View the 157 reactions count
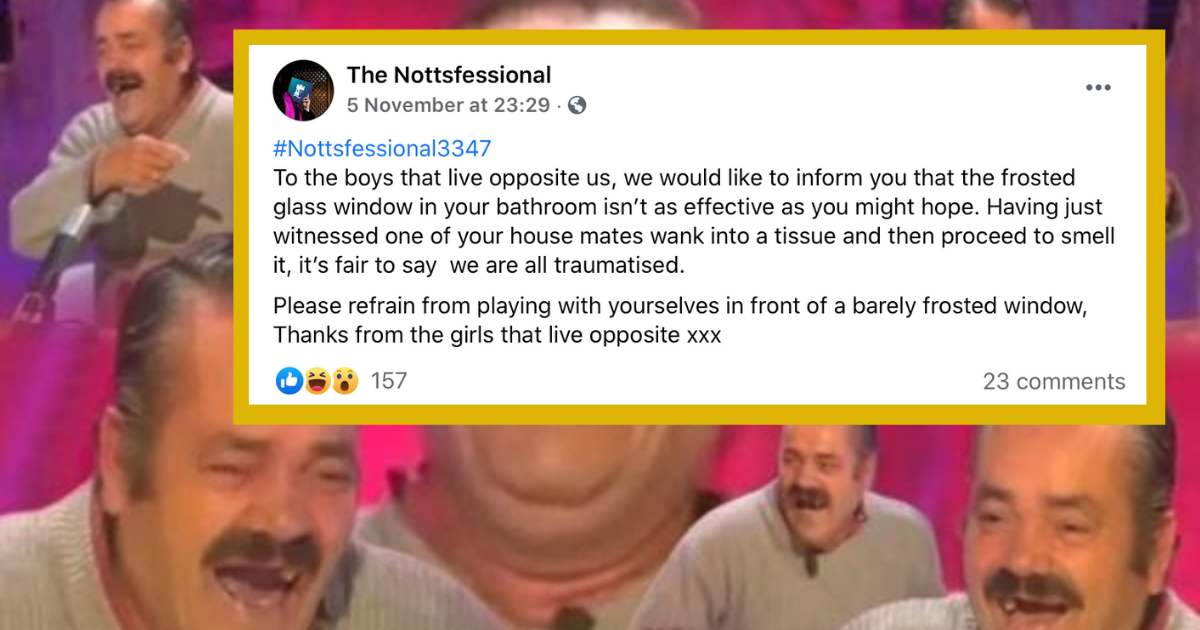The image size is (1200, 630). tap(389, 381)
